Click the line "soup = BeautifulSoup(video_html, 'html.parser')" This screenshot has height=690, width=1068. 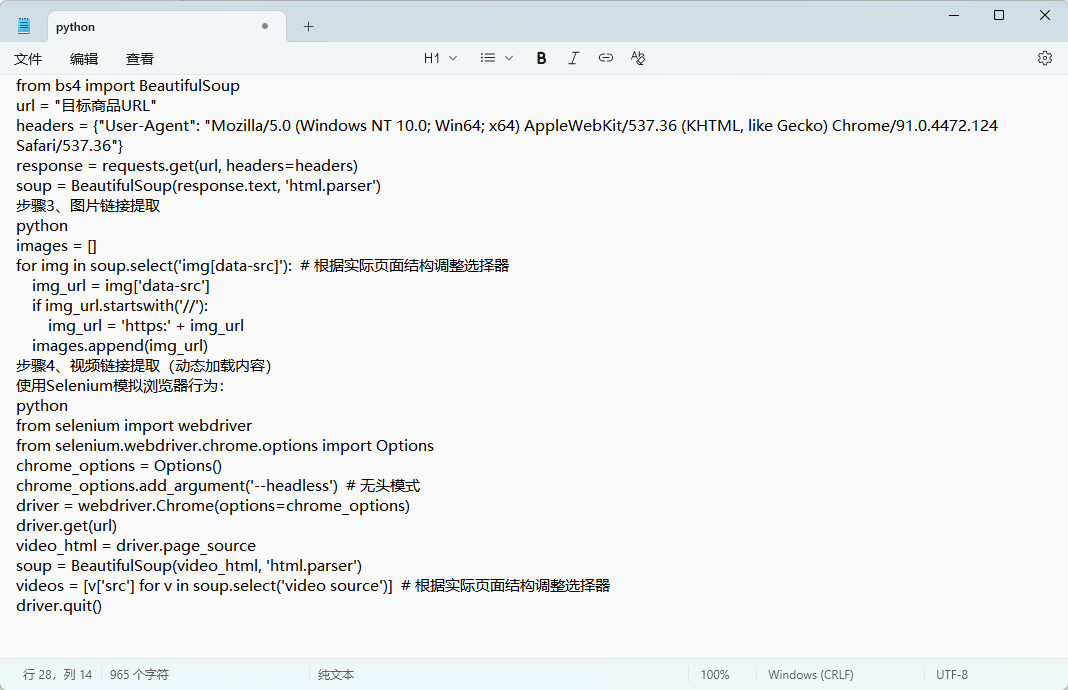189,566
